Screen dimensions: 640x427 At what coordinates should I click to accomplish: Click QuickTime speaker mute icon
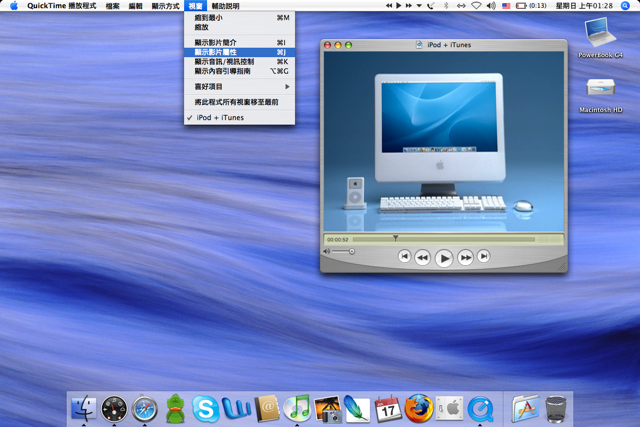(327, 251)
